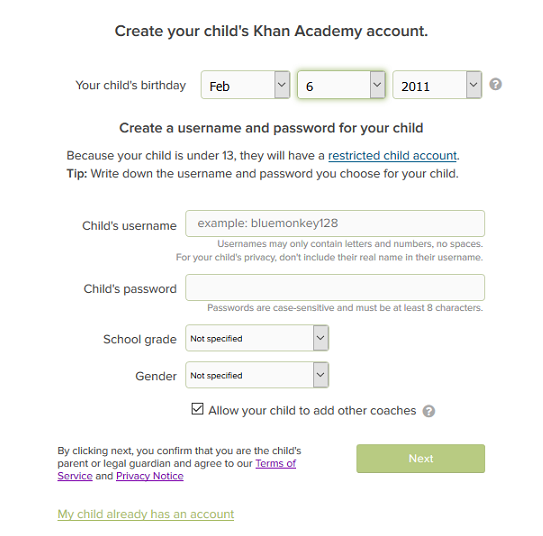Open the Privacy Notice link

point(150,476)
